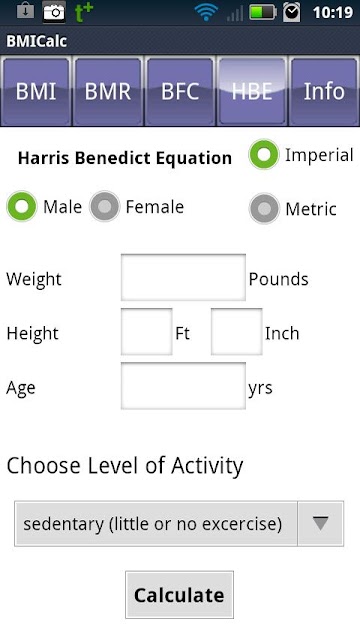Screen dimensions: 360x640
Task: Tap the Calculate button
Action: tap(179, 595)
